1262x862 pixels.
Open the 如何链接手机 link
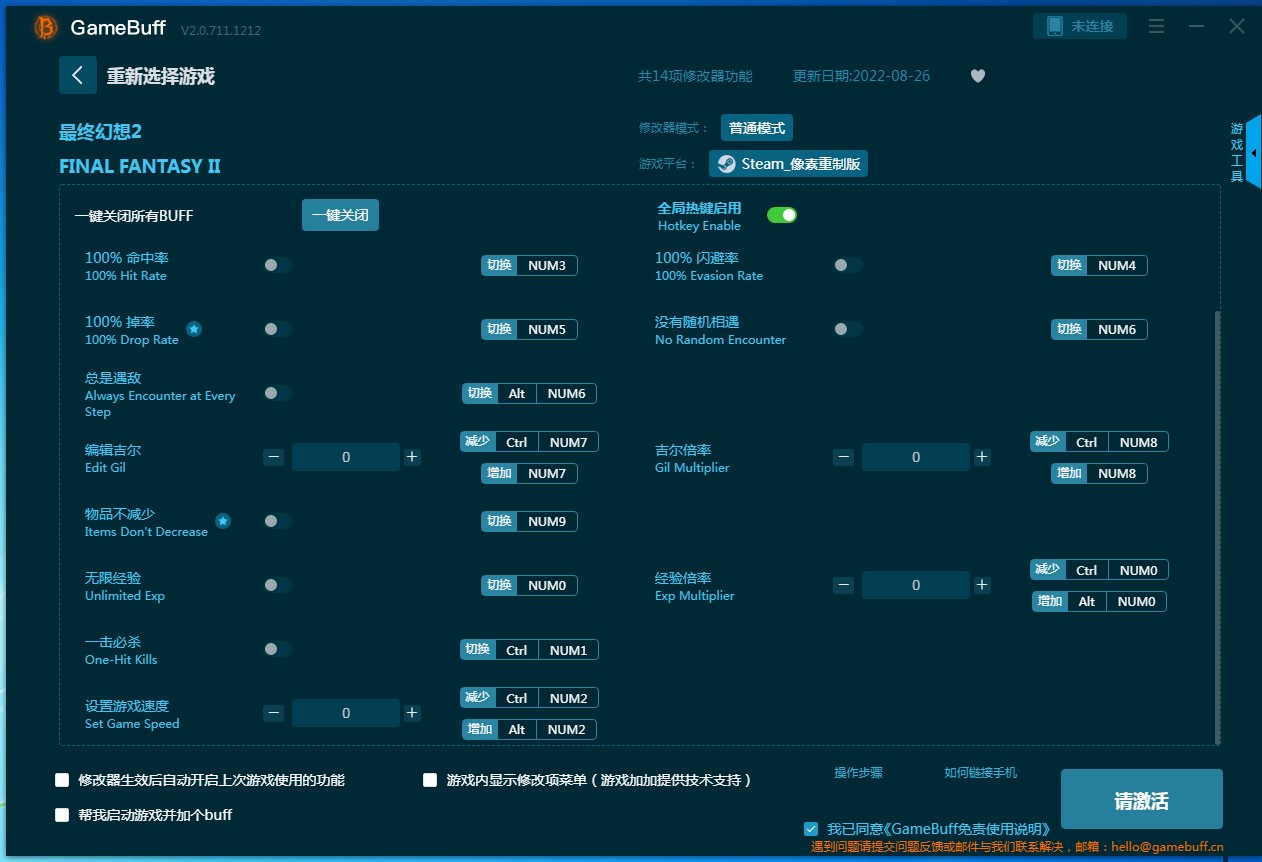click(980, 773)
